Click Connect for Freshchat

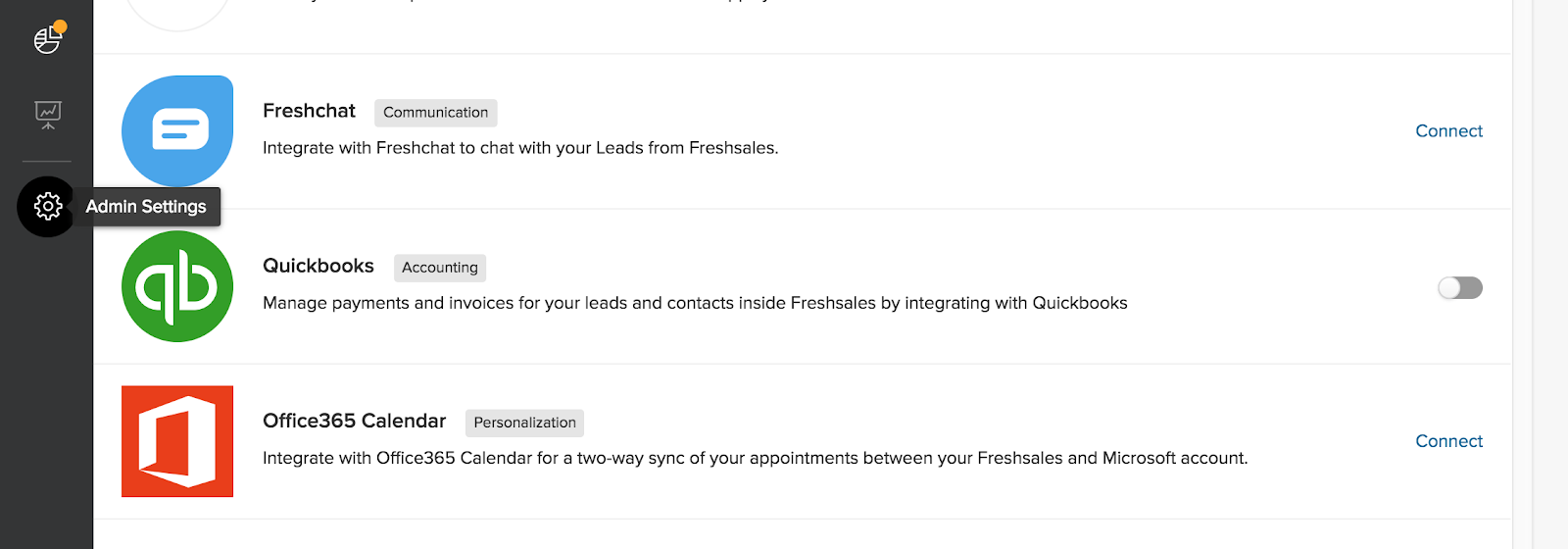pyautogui.click(x=1448, y=131)
